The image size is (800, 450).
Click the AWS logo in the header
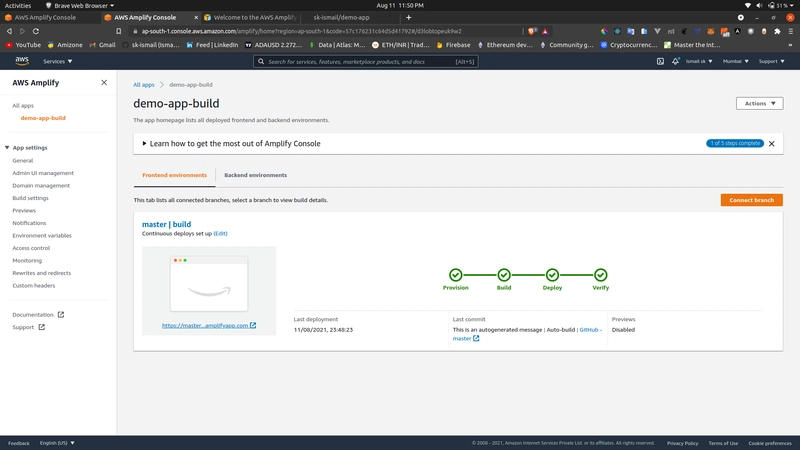tap(21, 61)
